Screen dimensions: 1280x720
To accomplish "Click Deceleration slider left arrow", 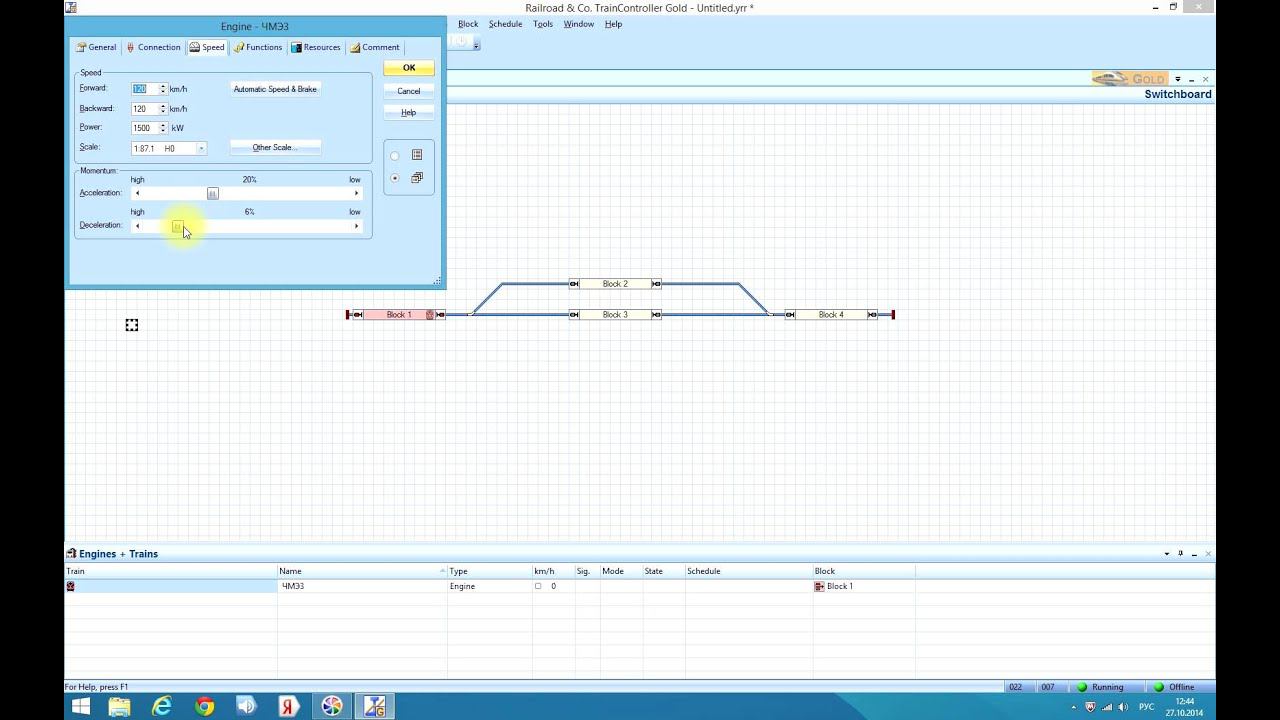I will pyautogui.click(x=137, y=226).
